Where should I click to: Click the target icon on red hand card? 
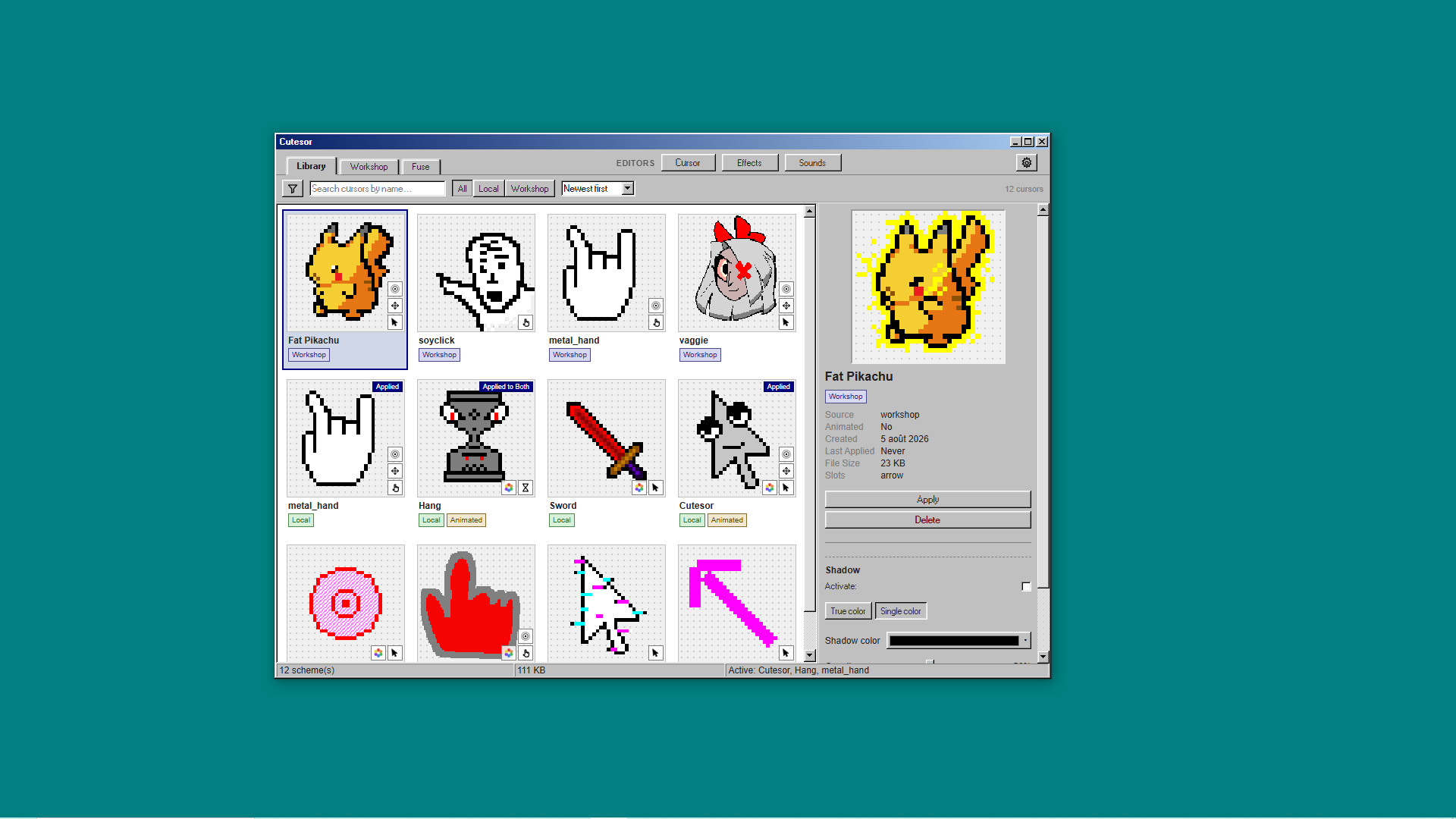tap(526, 636)
